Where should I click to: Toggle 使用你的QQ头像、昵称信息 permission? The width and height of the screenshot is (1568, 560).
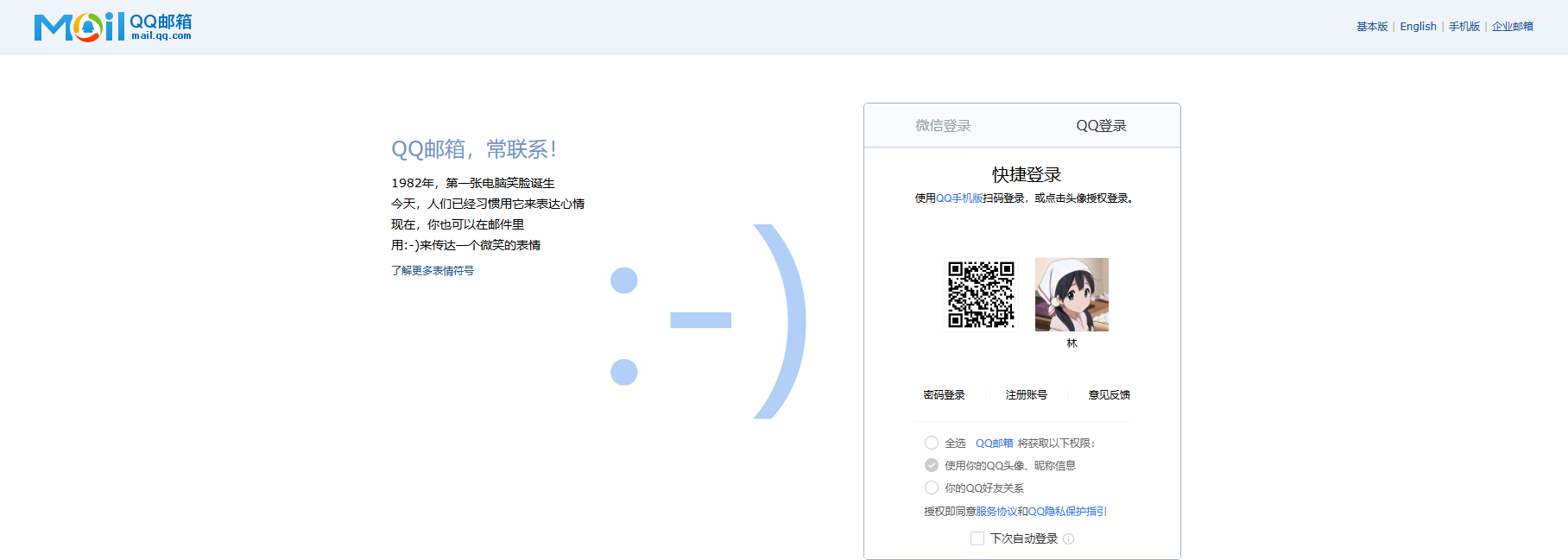(932, 465)
